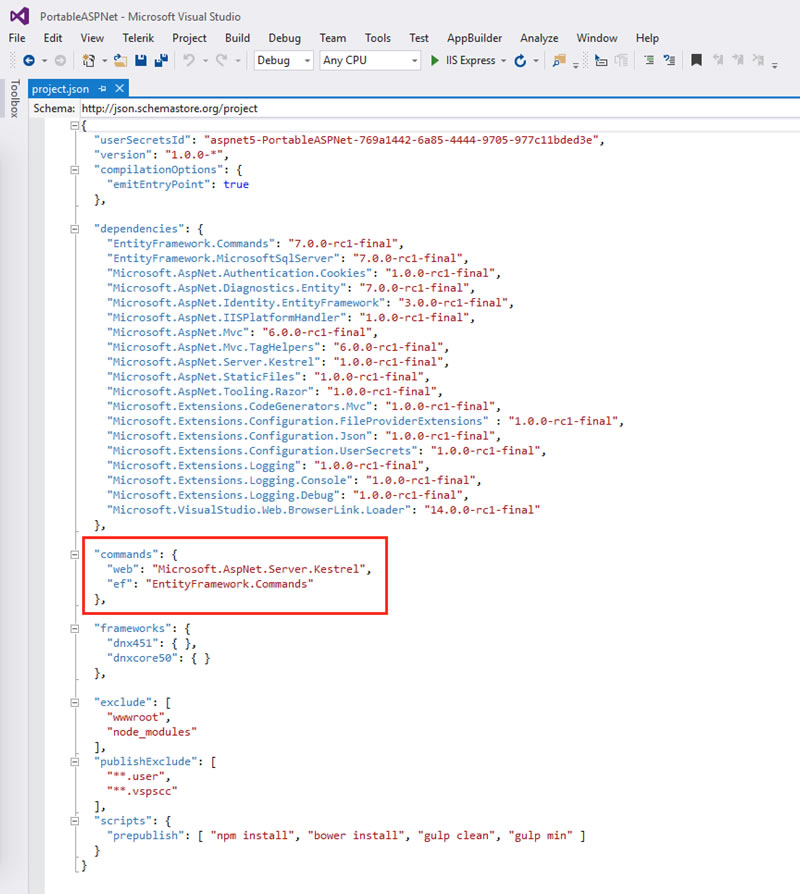Screen dimensions: 800x894
Task: Click the Open File folder icon
Action: point(120,60)
